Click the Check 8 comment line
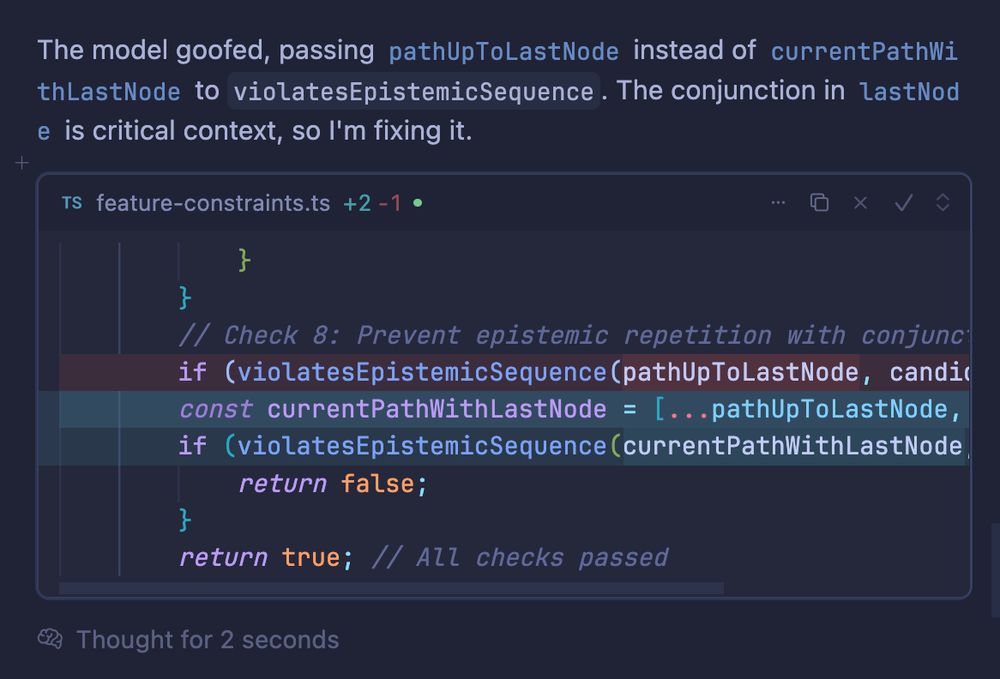The image size is (1000, 679). click(574, 335)
